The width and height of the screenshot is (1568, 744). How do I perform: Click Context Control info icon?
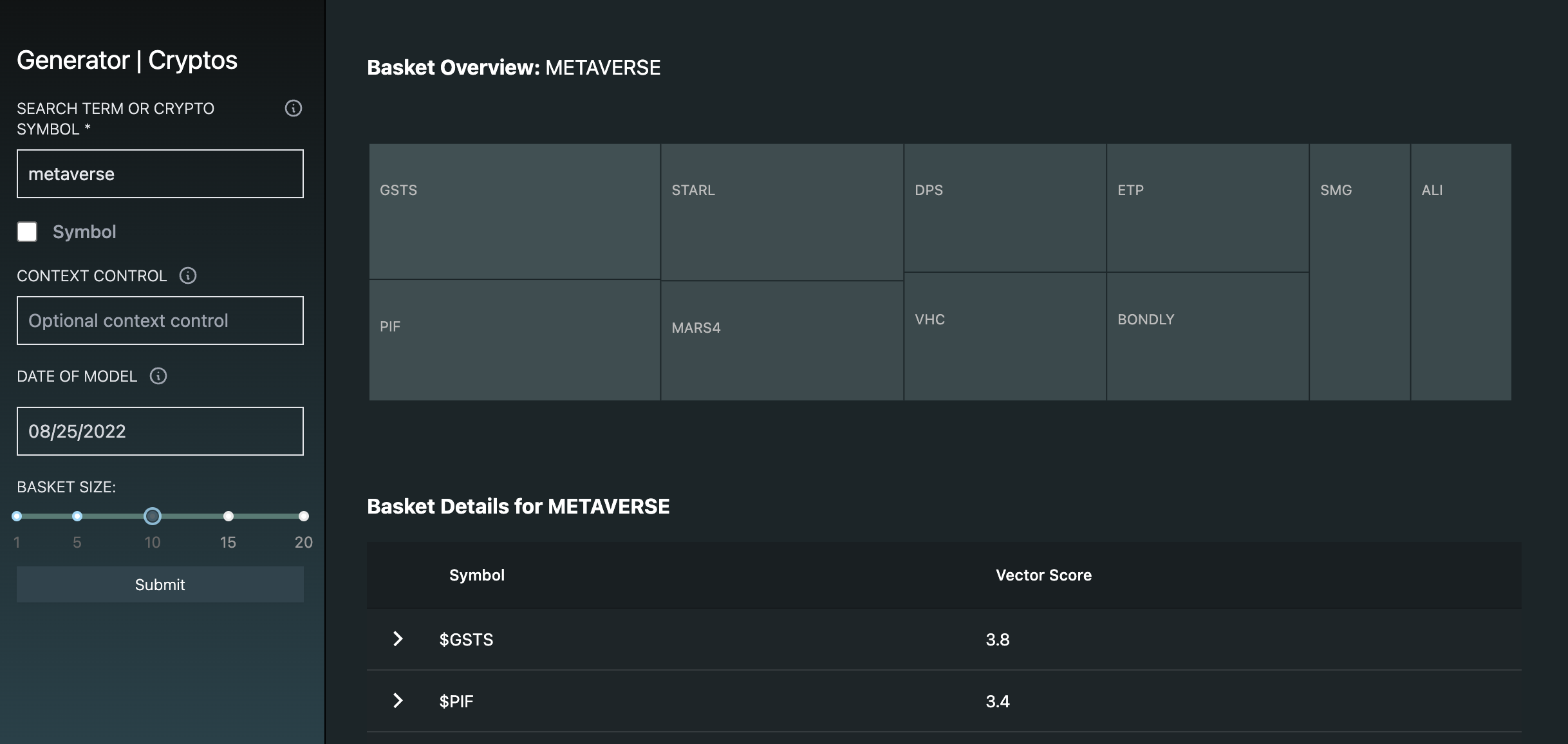187,276
